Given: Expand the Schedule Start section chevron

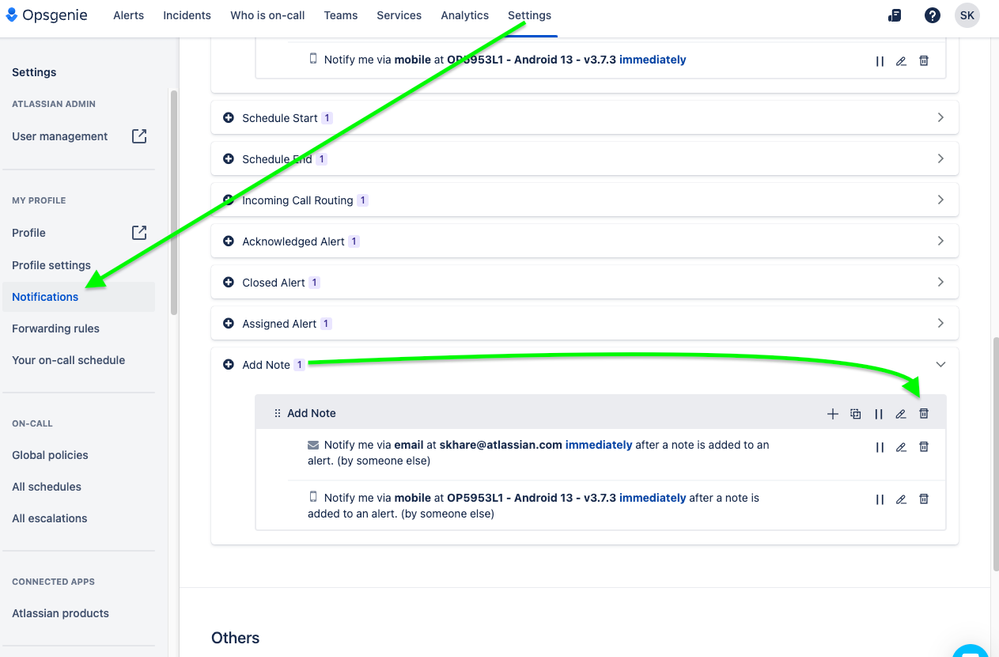Looking at the screenshot, I should point(940,117).
